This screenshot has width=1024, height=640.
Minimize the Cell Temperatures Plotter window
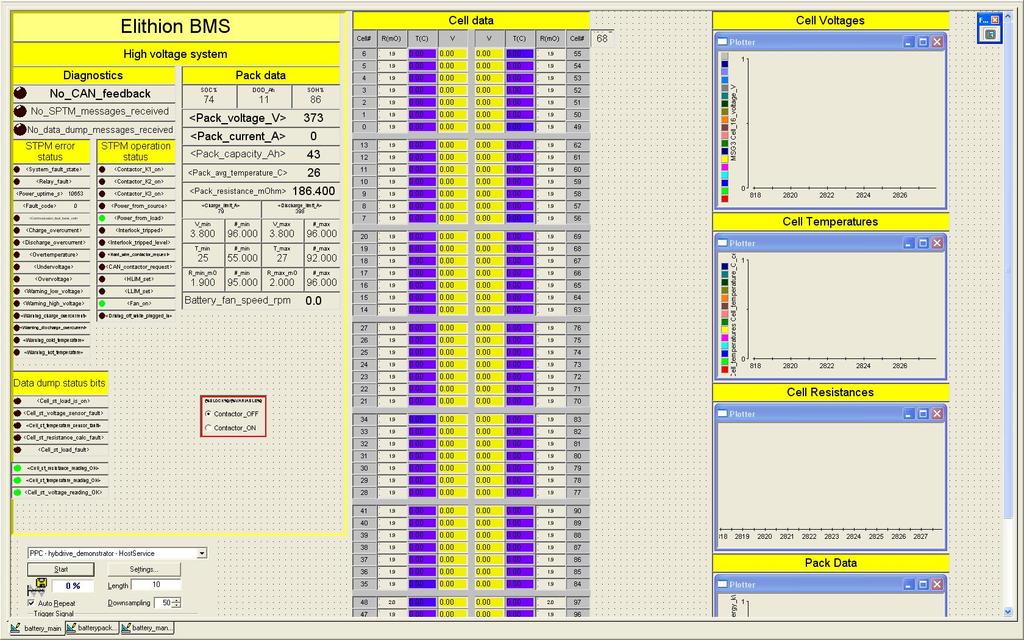click(x=909, y=243)
